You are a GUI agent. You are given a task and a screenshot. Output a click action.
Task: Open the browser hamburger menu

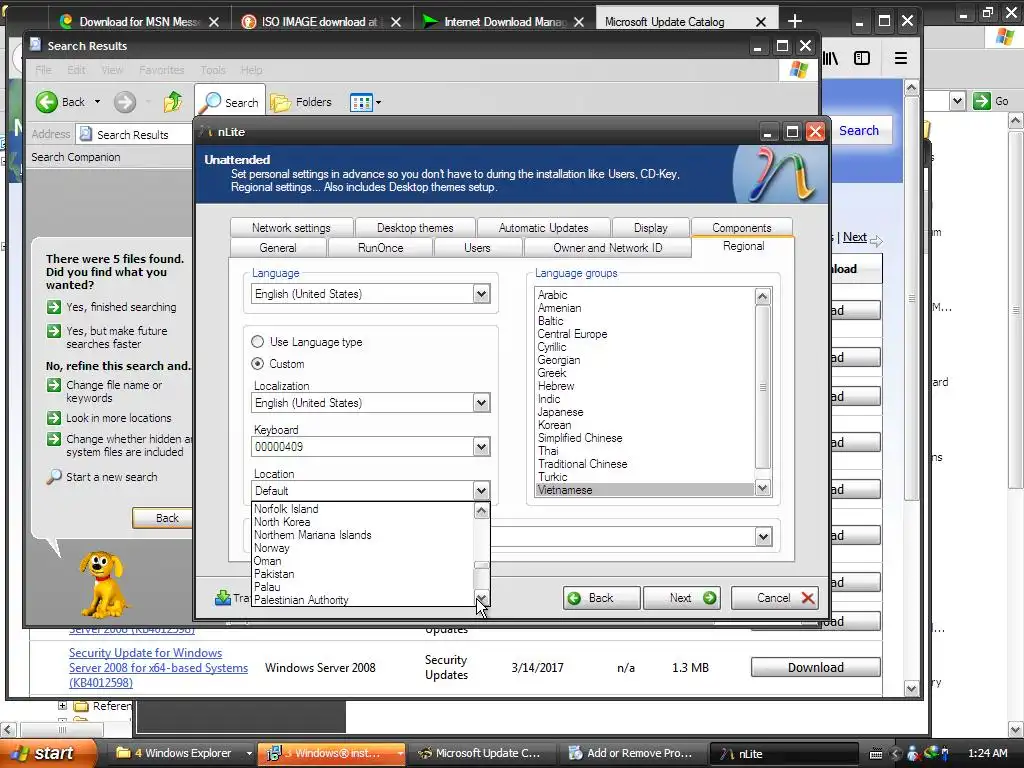(x=901, y=58)
